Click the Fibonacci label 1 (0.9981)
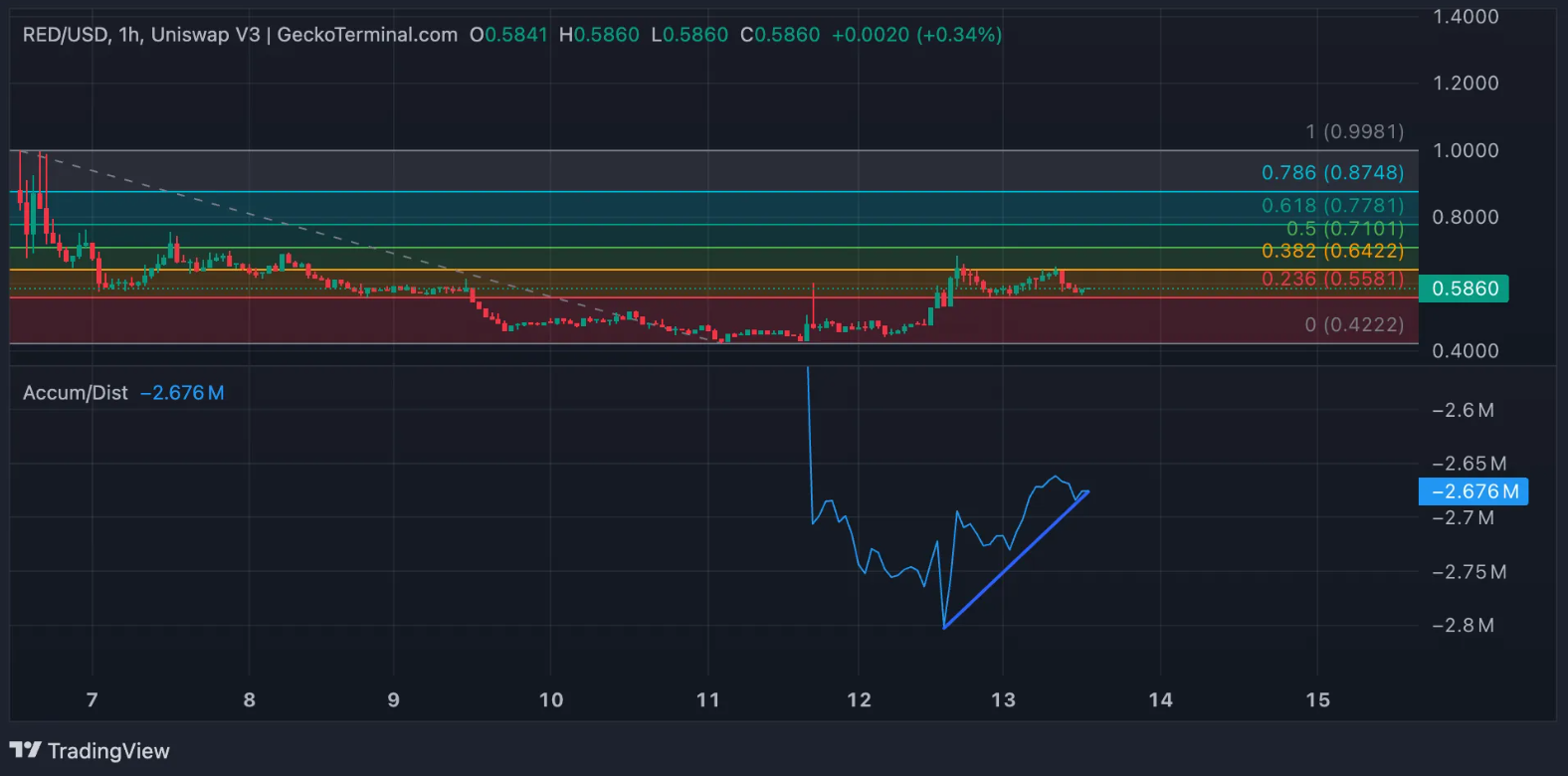This screenshot has width=1568, height=776. pos(1354,131)
